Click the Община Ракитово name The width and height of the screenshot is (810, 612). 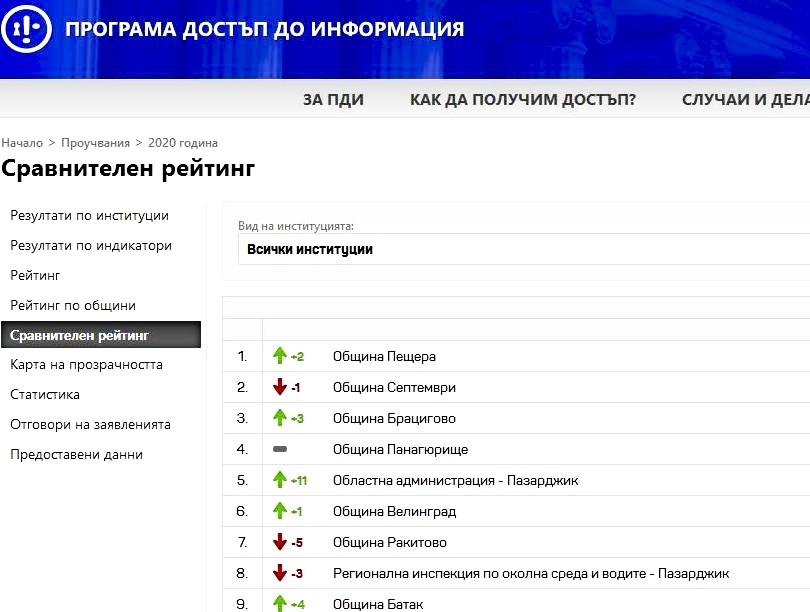point(390,542)
